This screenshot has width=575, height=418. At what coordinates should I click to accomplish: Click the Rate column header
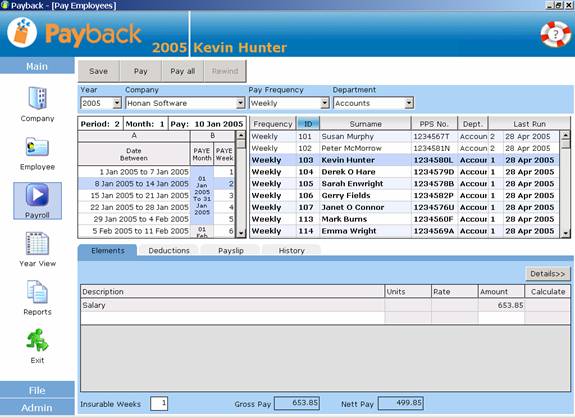[x=455, y=292]
